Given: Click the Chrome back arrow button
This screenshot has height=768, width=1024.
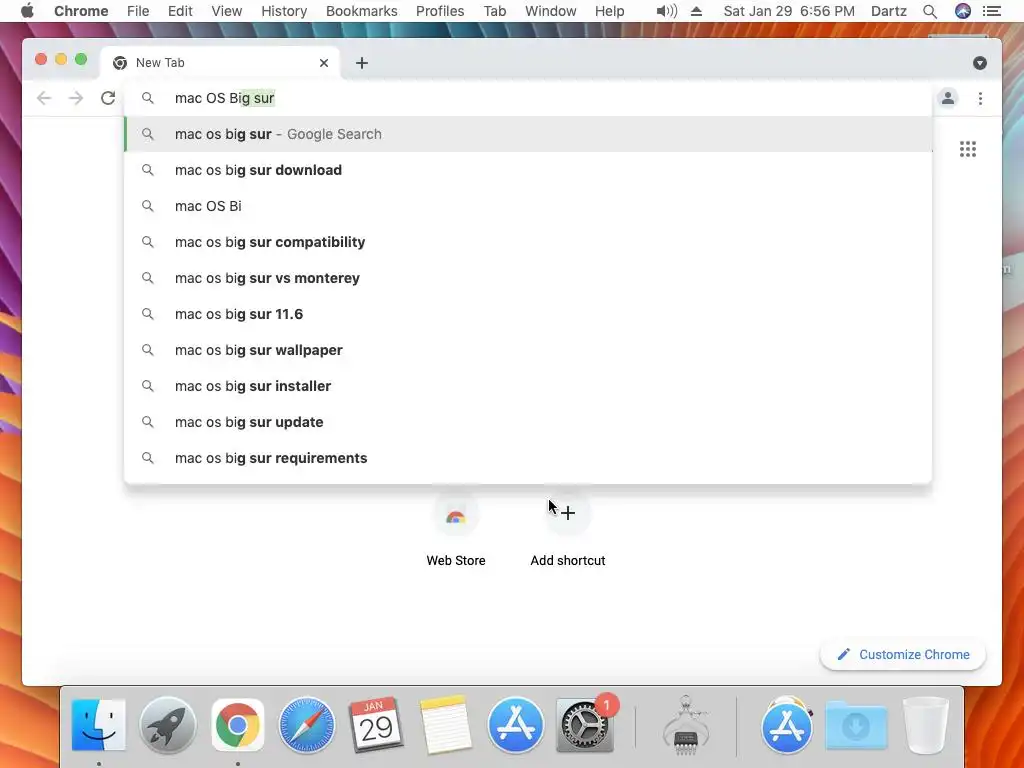Looking at the screenshot, I should point(44,99).
